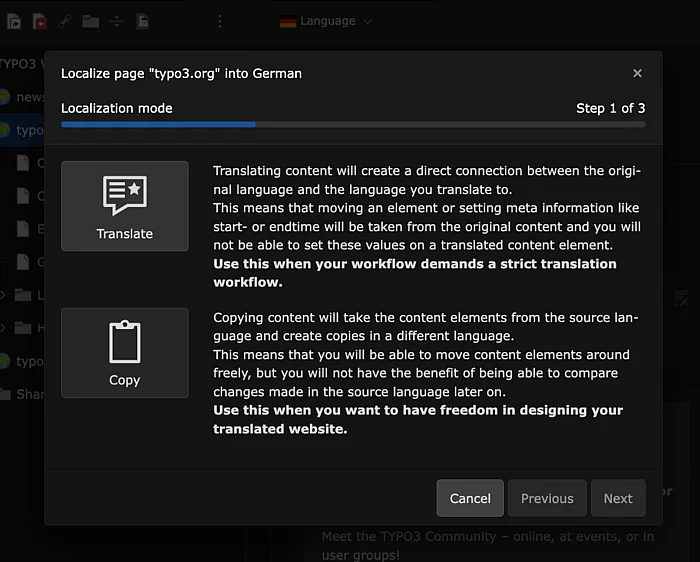Click the 'Step 1 of 3' indicator
The width and height of the screenshot is (700, 562).
(x=610, y=108)
